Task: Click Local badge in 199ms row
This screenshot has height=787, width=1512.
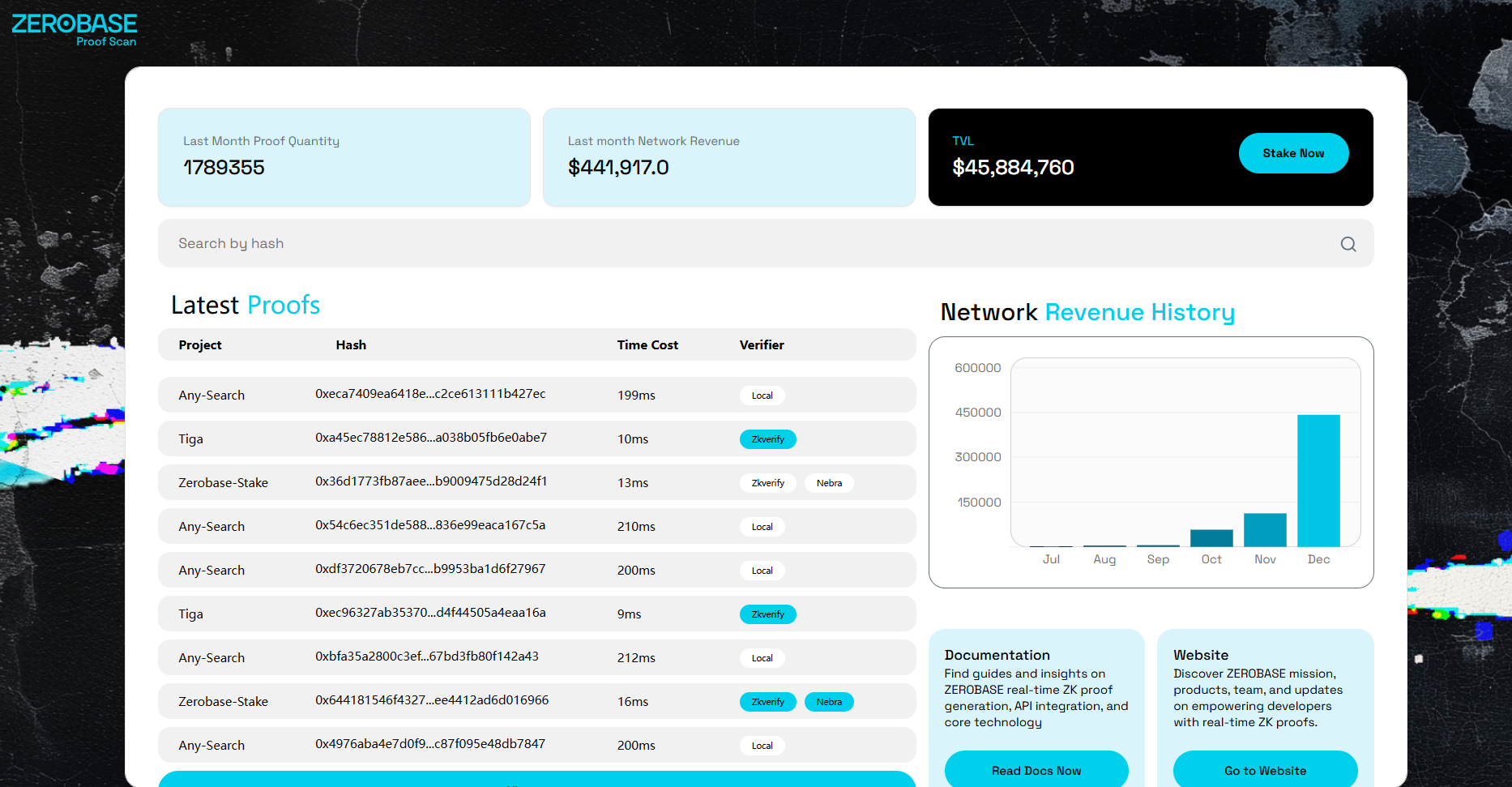Action: (x=762, y=396)
